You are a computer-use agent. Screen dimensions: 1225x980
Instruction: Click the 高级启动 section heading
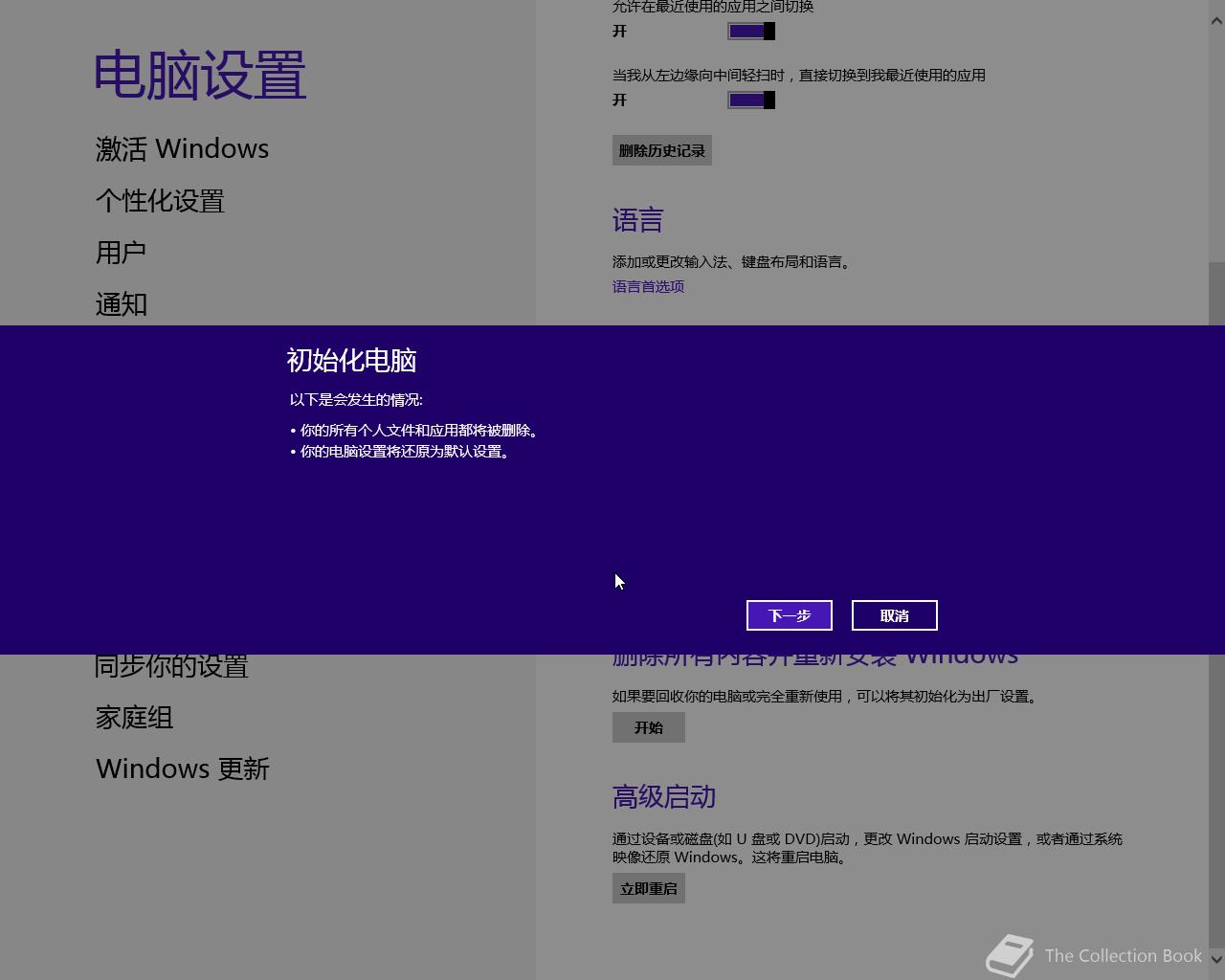pyautogui.click(x=664, y=797)
